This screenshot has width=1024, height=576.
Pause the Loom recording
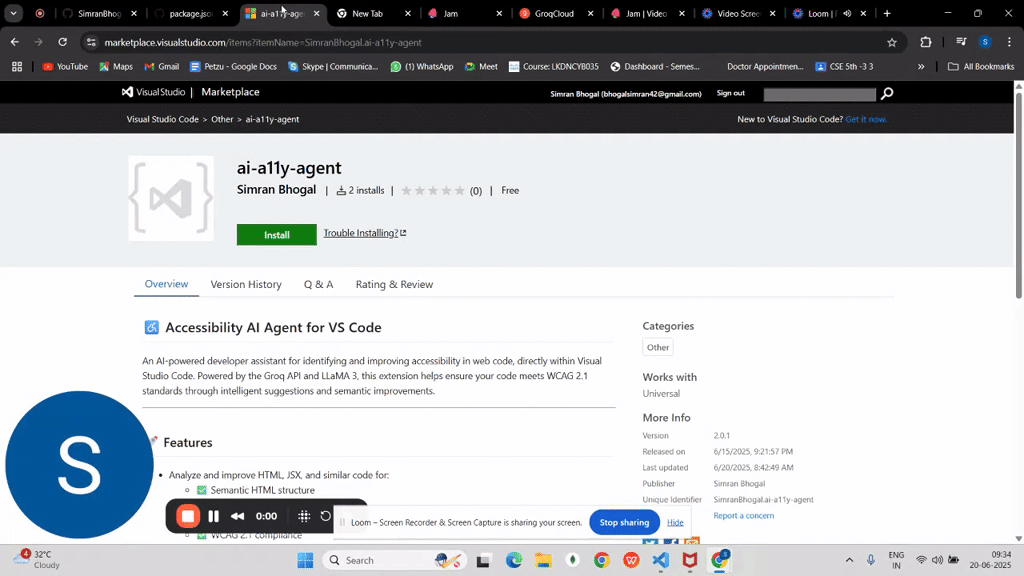[214, 516]
